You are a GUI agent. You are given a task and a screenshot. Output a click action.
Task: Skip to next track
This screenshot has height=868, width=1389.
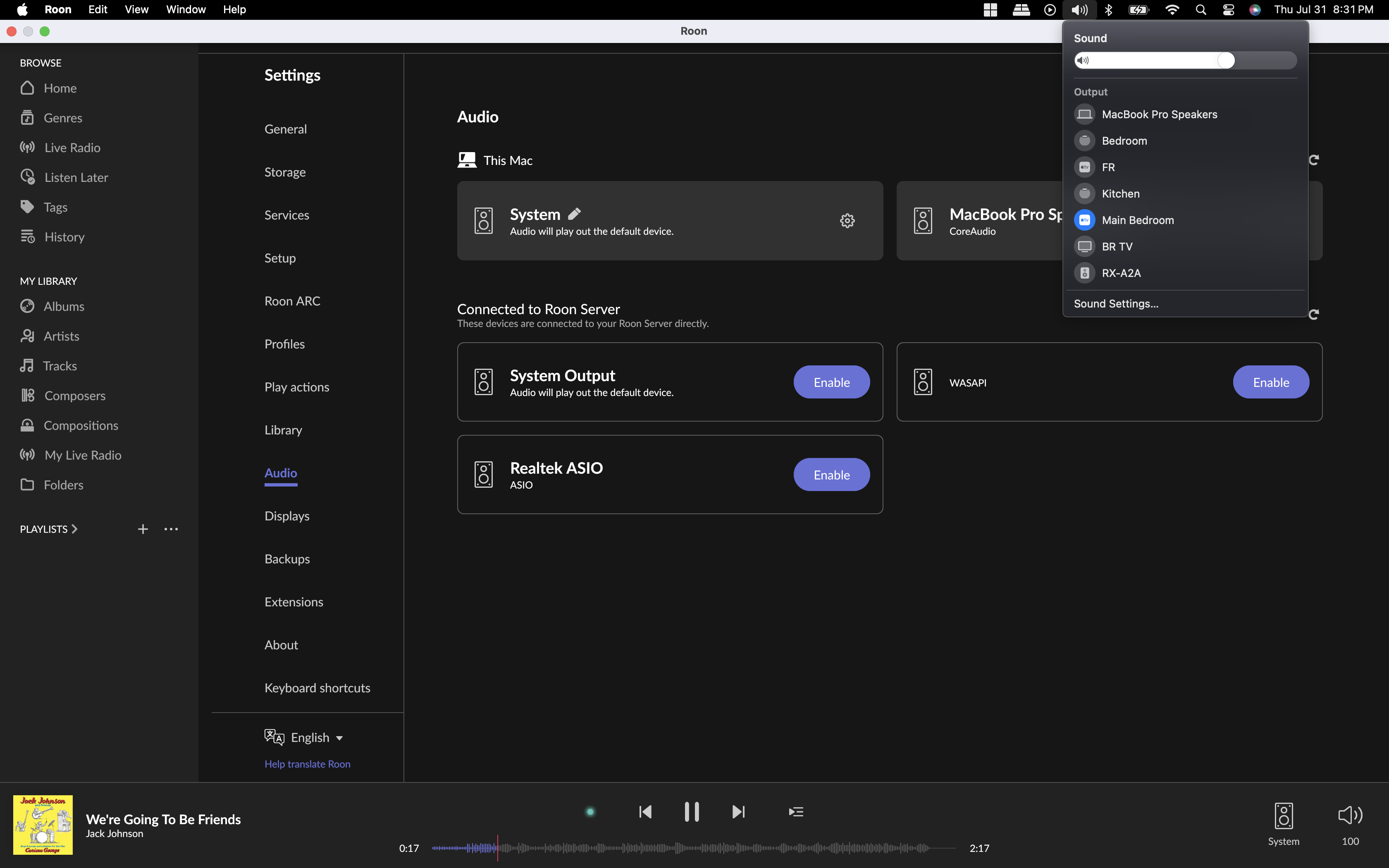738,812
